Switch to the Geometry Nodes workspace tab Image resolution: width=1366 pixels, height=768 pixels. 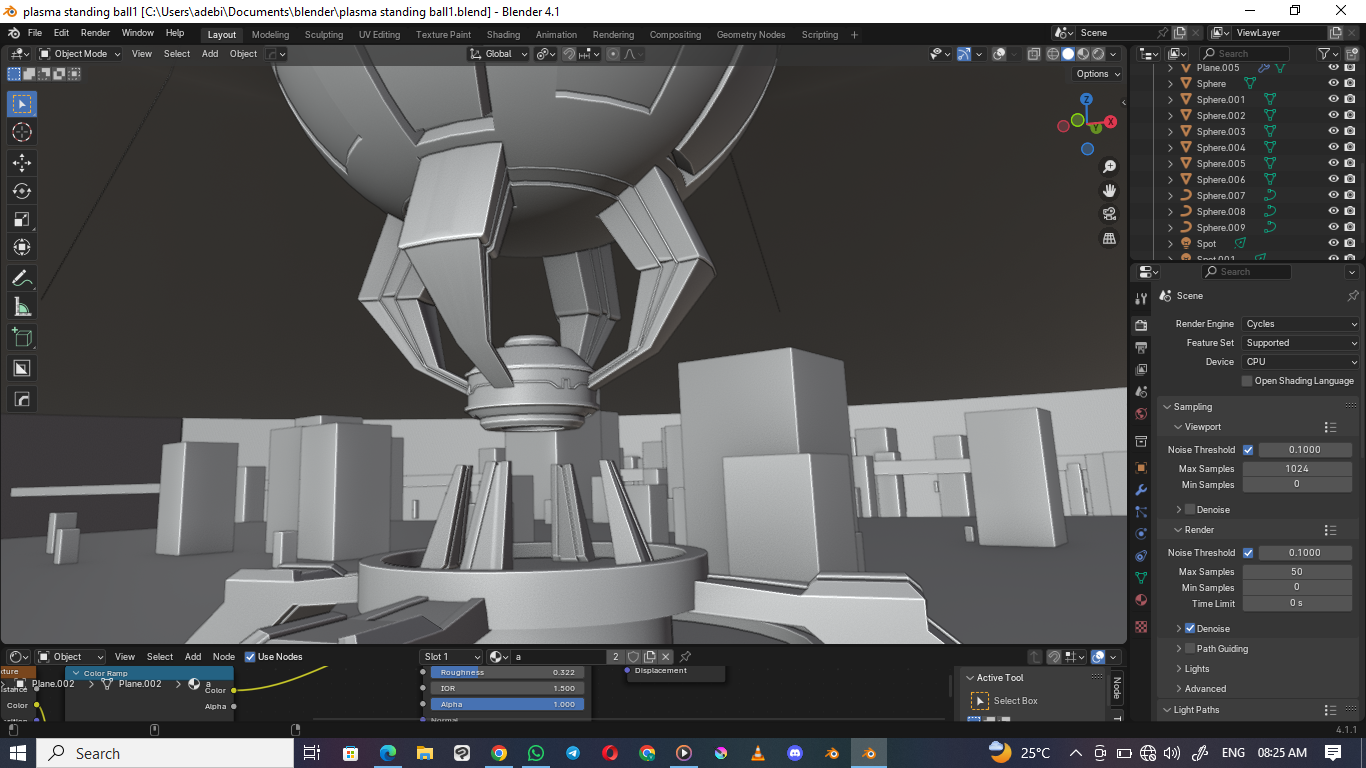(751, 35)
